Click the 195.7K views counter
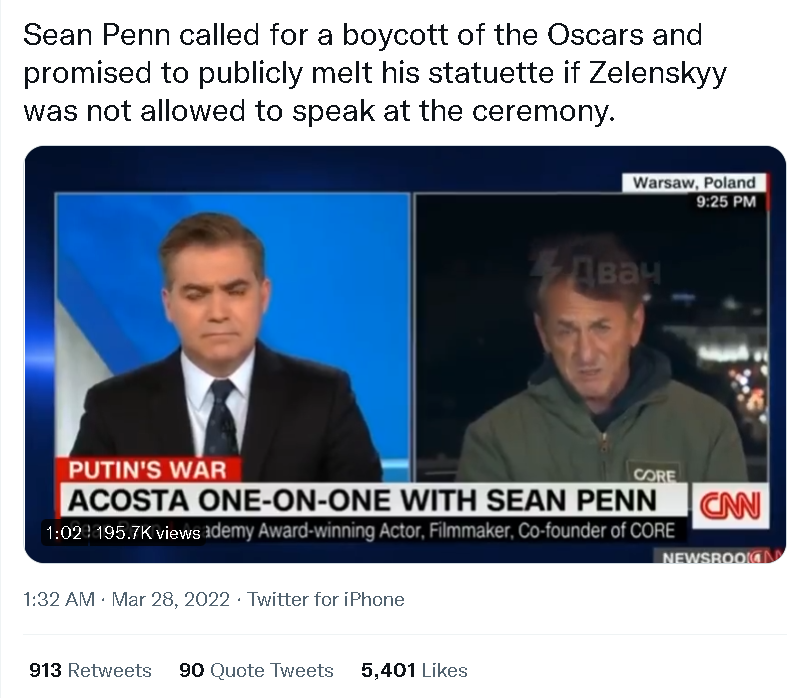The width and height of the screenshot is (807, 698). tap(151, 533)
